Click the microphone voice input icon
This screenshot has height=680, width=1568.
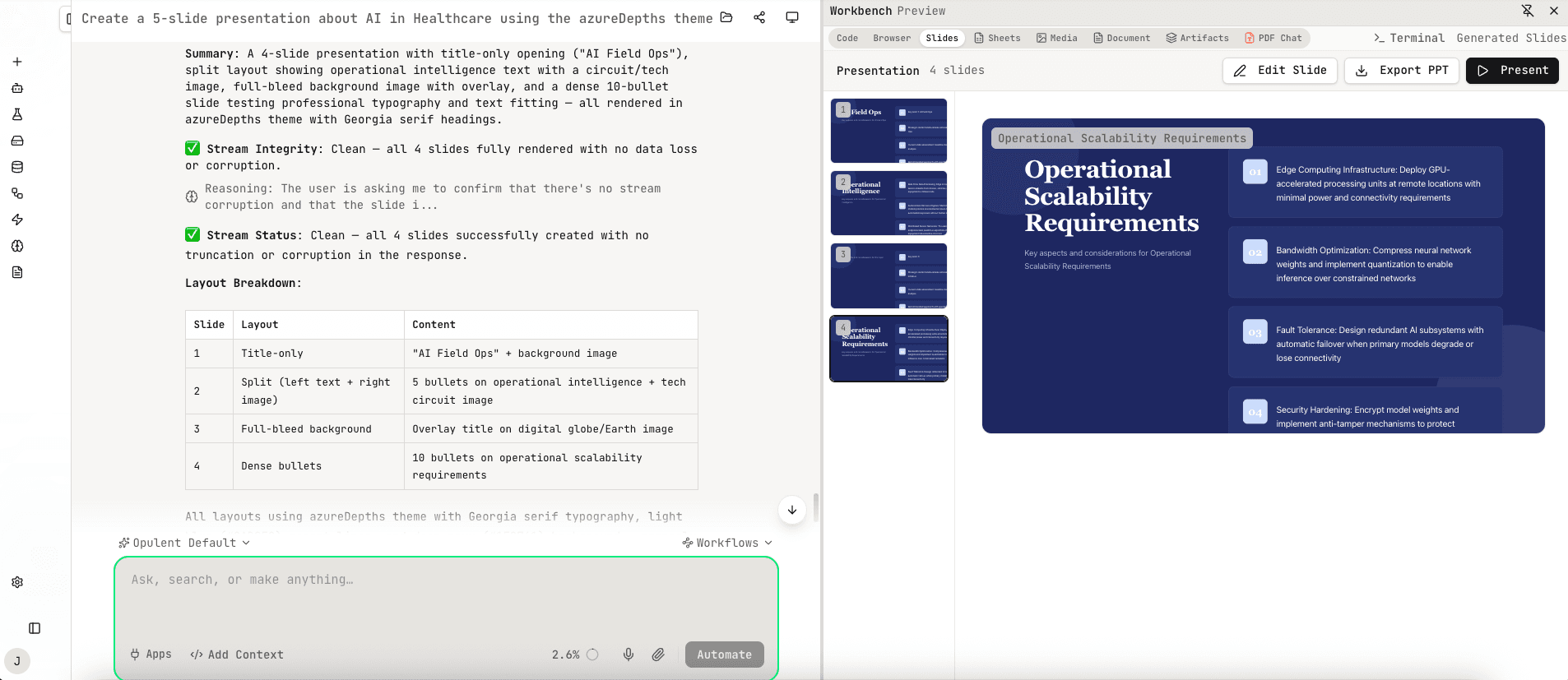(629, 655)
